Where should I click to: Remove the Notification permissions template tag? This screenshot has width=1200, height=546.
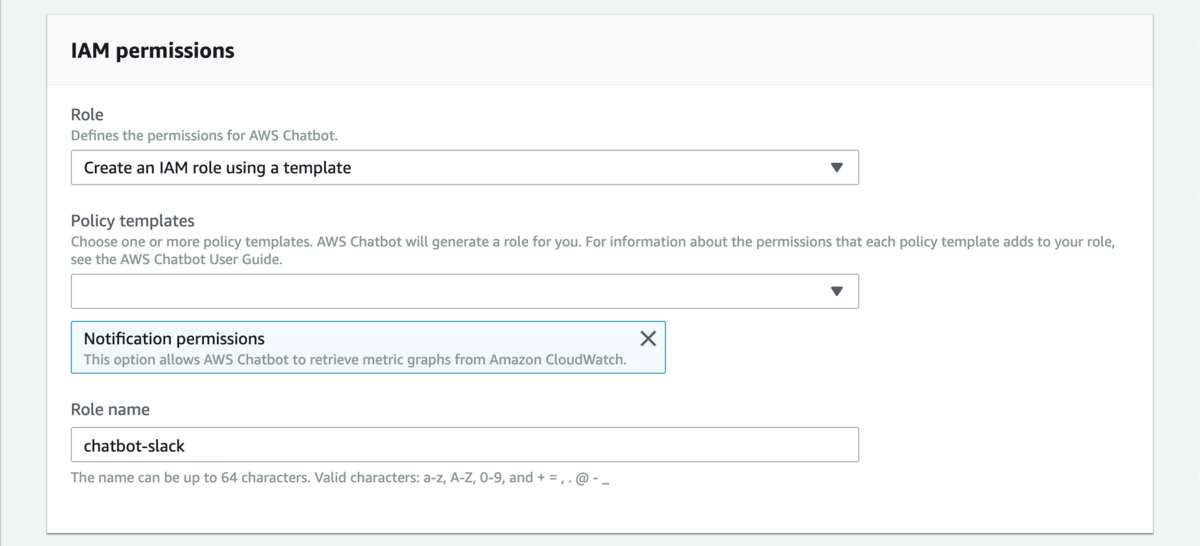(648, 338)
